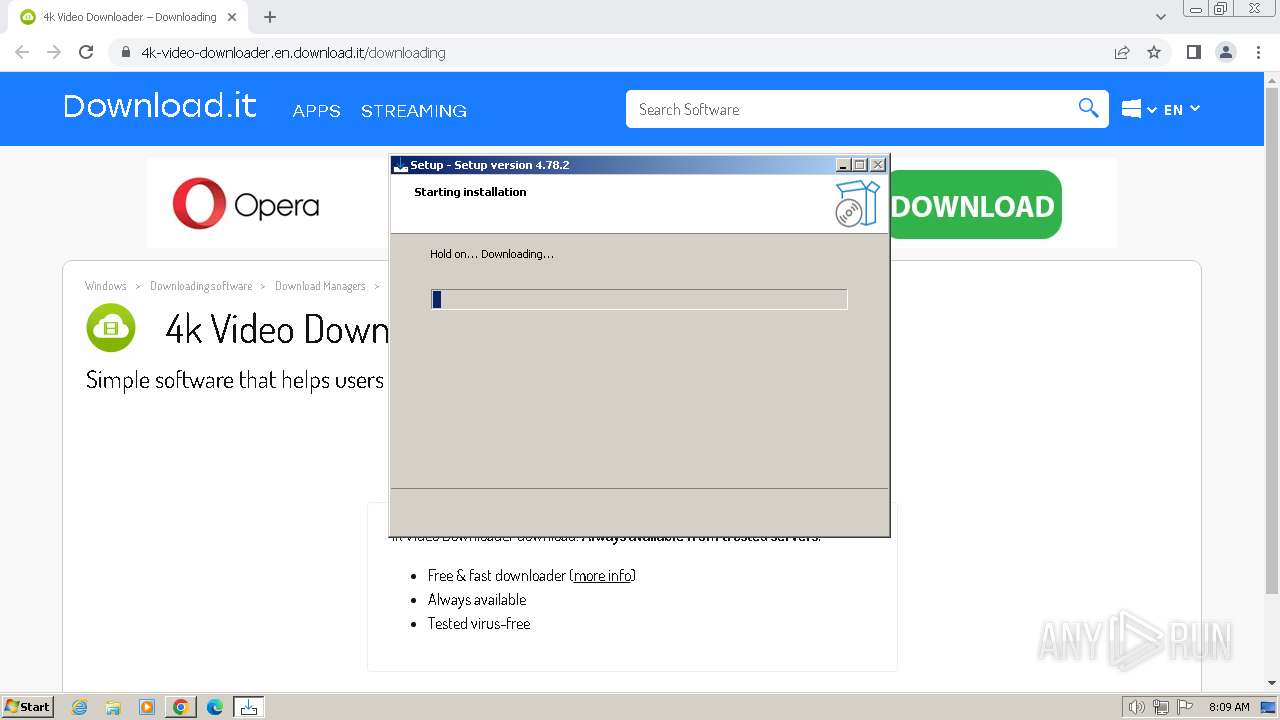Open File Explorer from taskbar

point(113,707)
